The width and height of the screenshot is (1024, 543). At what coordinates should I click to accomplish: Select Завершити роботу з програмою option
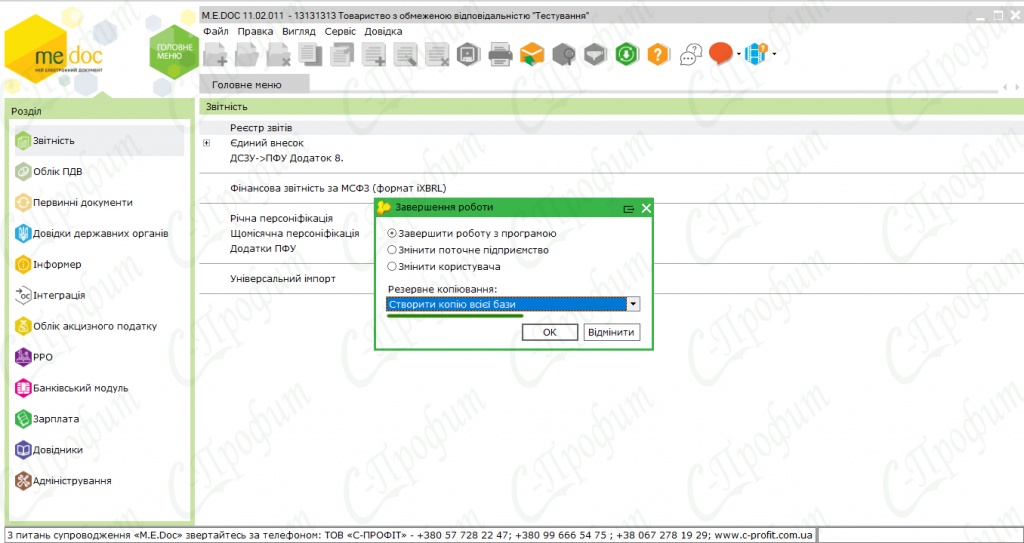[472, 233]
